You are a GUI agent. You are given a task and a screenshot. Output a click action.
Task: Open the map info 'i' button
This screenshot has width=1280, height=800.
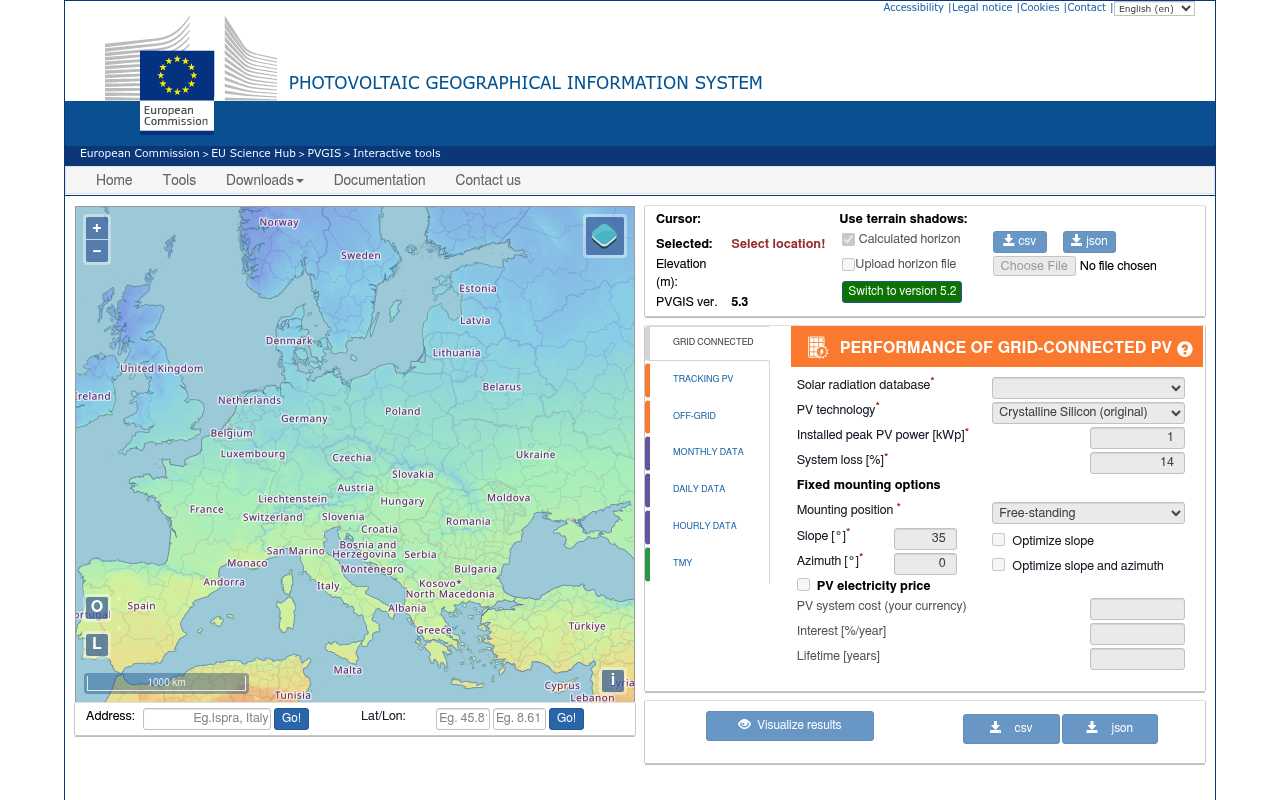point(613,680)
